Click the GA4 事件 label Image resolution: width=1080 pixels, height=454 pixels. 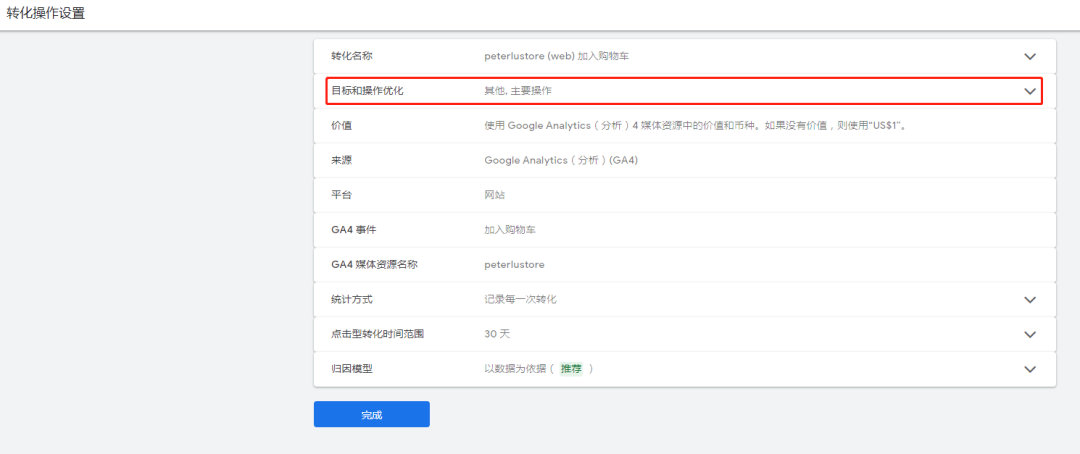click(x=353, y=230)
